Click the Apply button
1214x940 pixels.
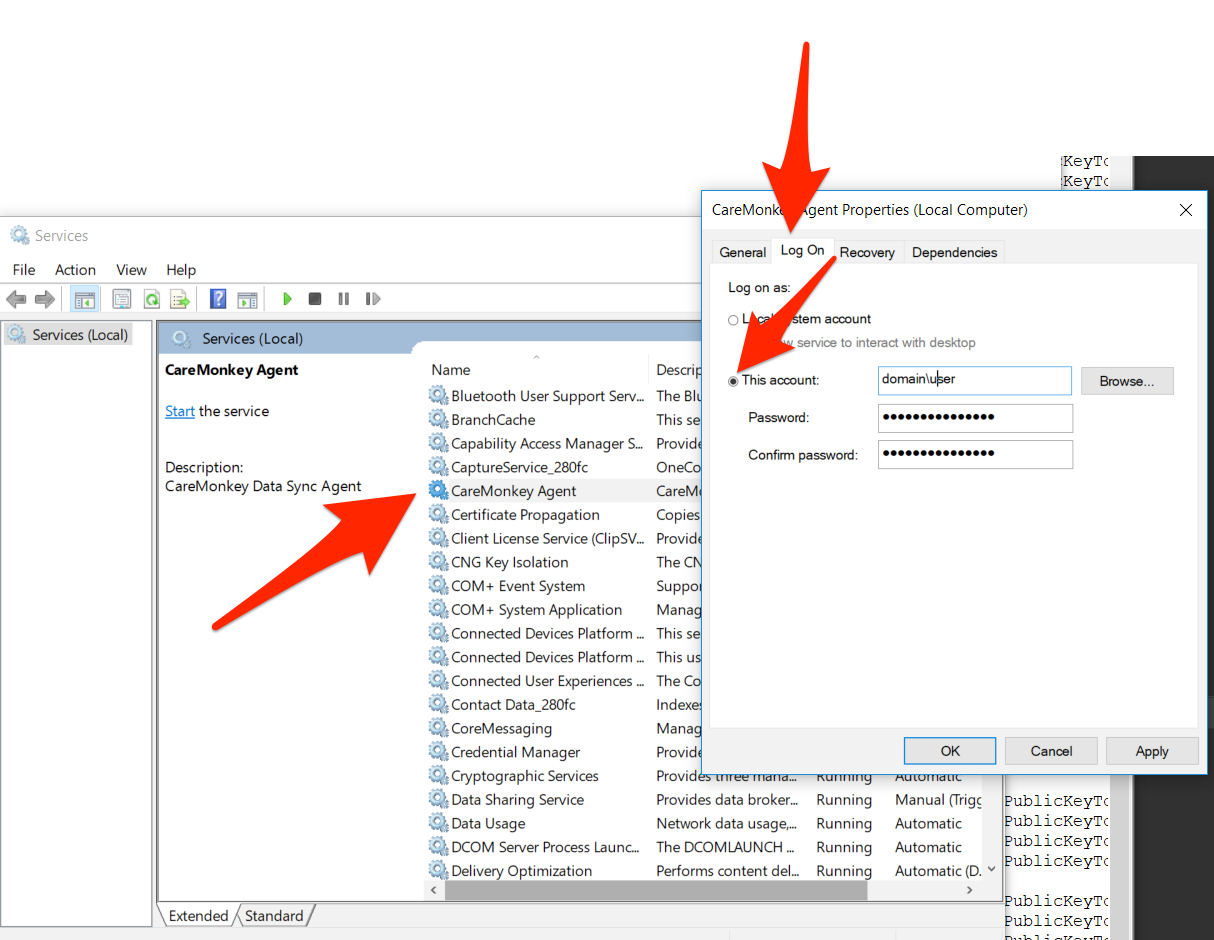[x=1152, y=751]
